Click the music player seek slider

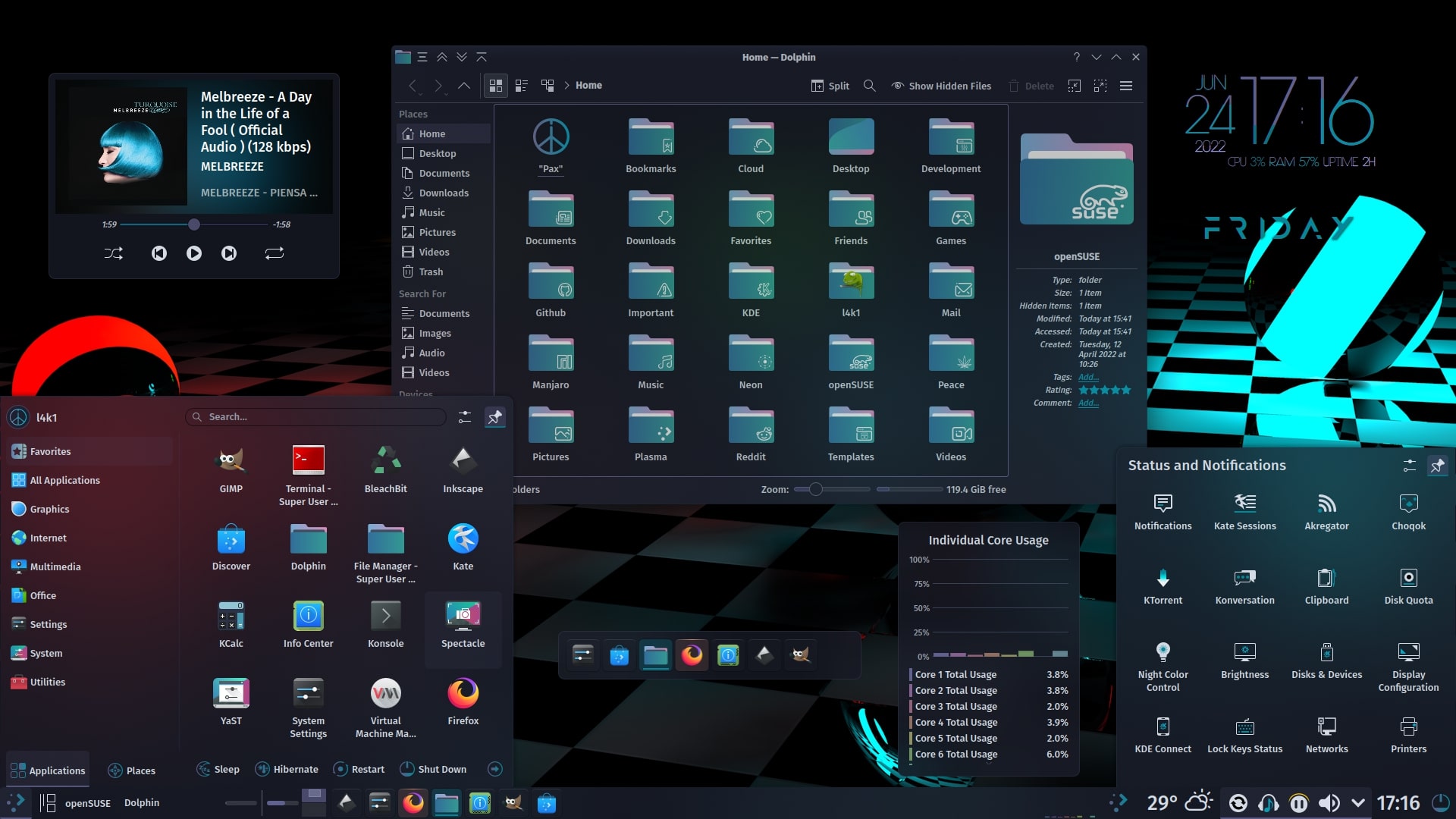tap(194, 224)
